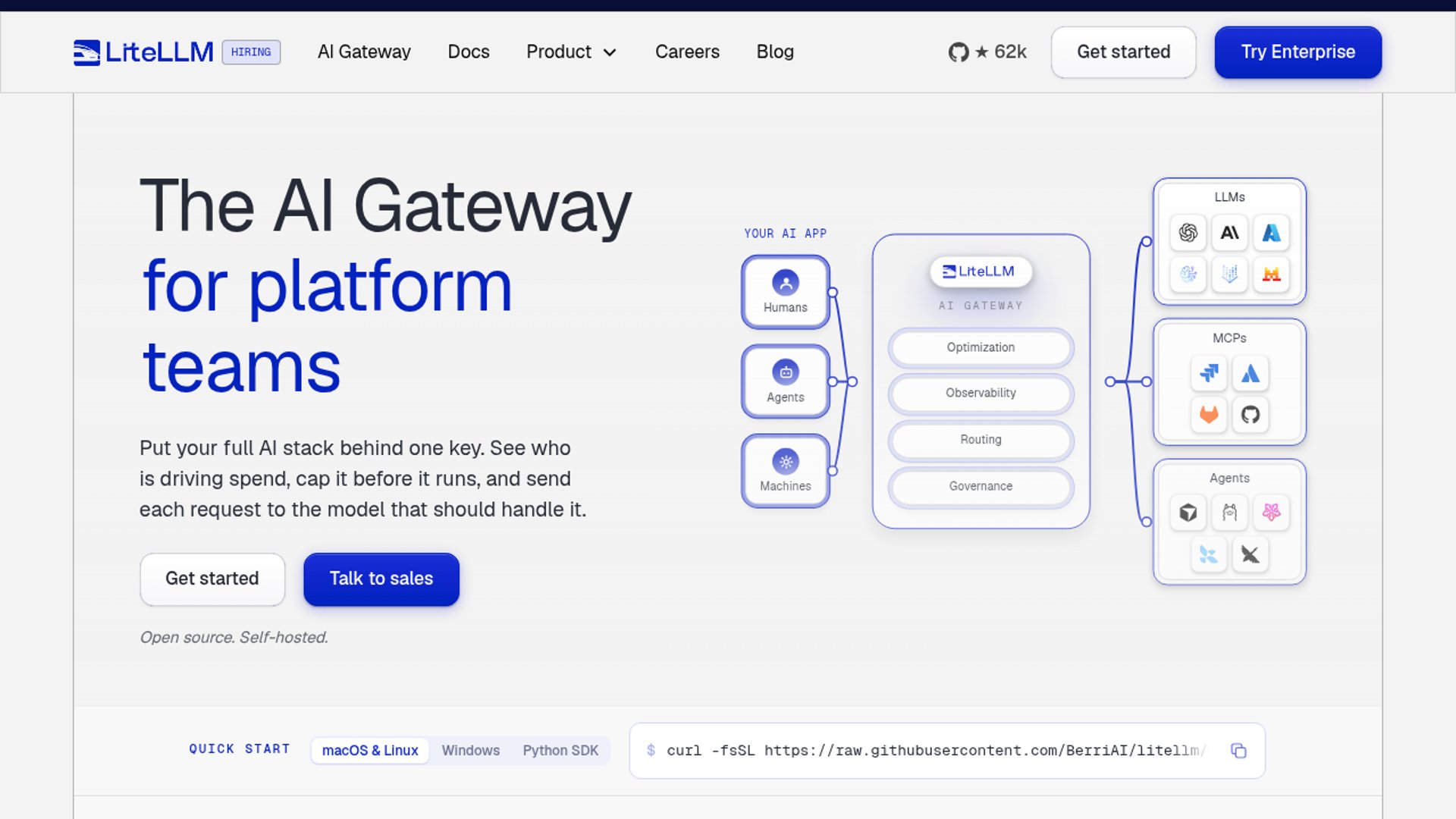Click the Try Enterprise button

[1298, 52]
